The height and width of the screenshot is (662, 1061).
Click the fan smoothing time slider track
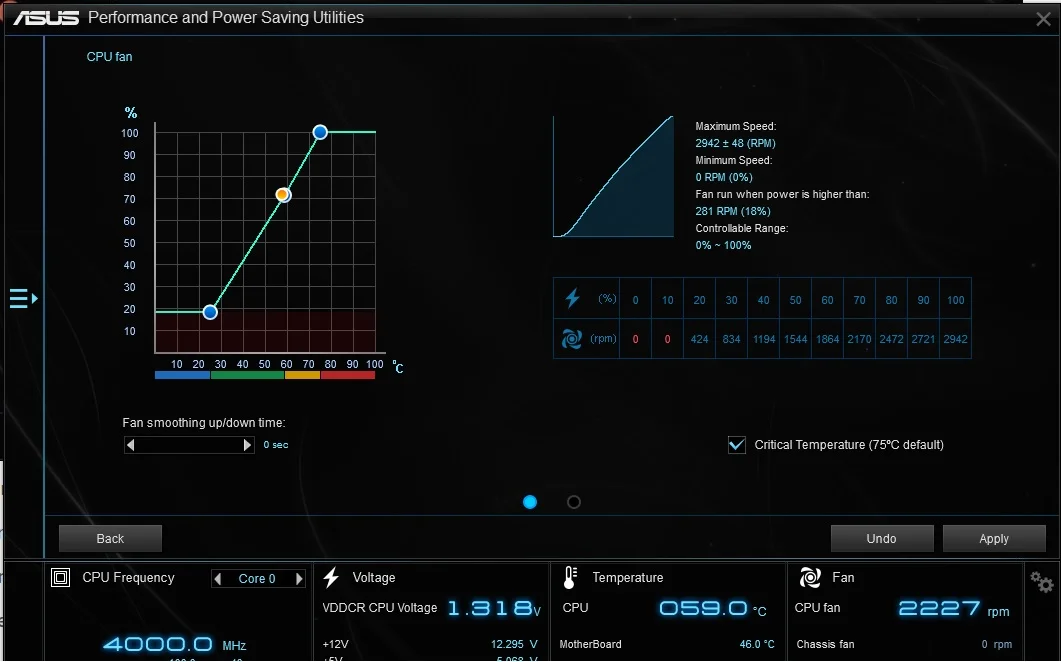[189, 445]
